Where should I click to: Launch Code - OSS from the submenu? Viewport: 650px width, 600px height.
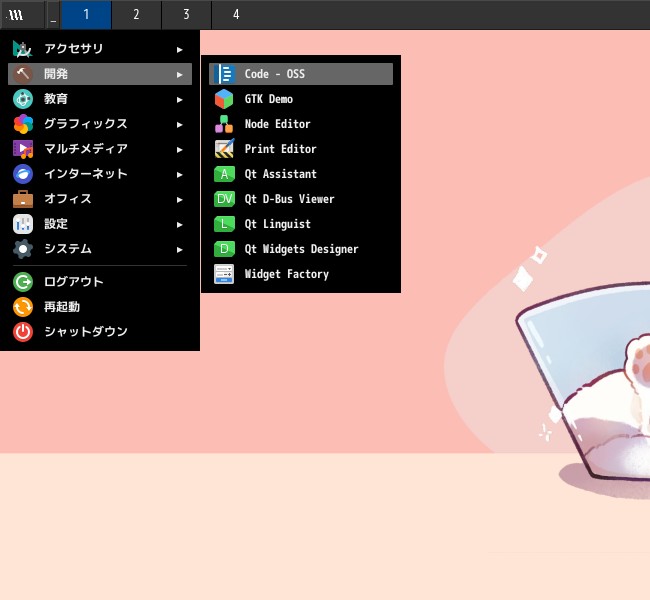coord(301,74)
